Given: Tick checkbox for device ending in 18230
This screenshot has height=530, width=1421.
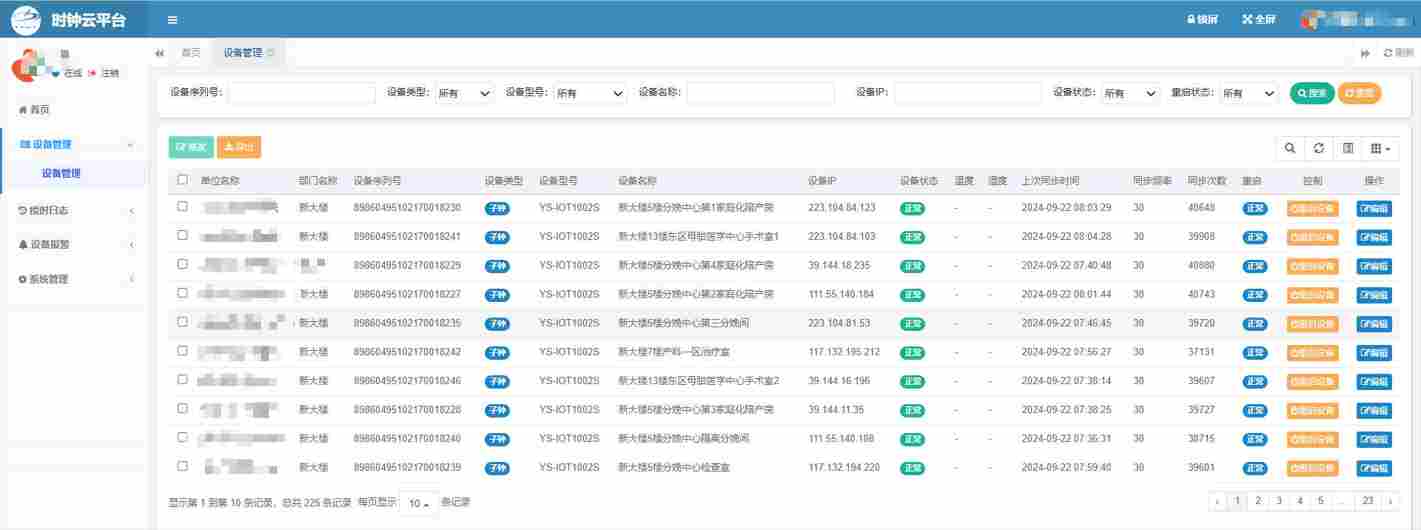Looking at the screenshot, I should [182, 207].
